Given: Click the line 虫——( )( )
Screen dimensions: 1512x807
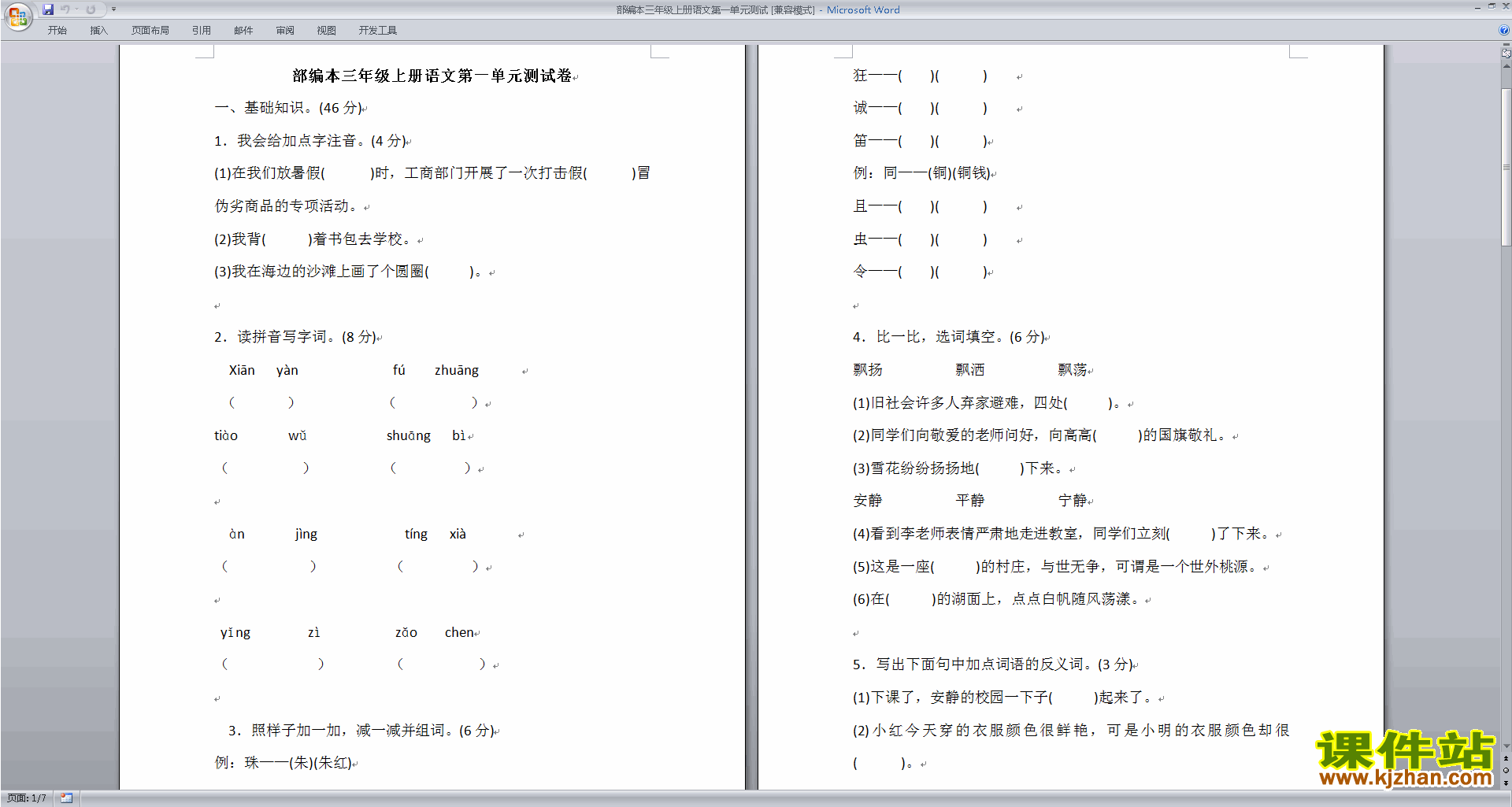Looking at the screenshot, I should (920, 239).
